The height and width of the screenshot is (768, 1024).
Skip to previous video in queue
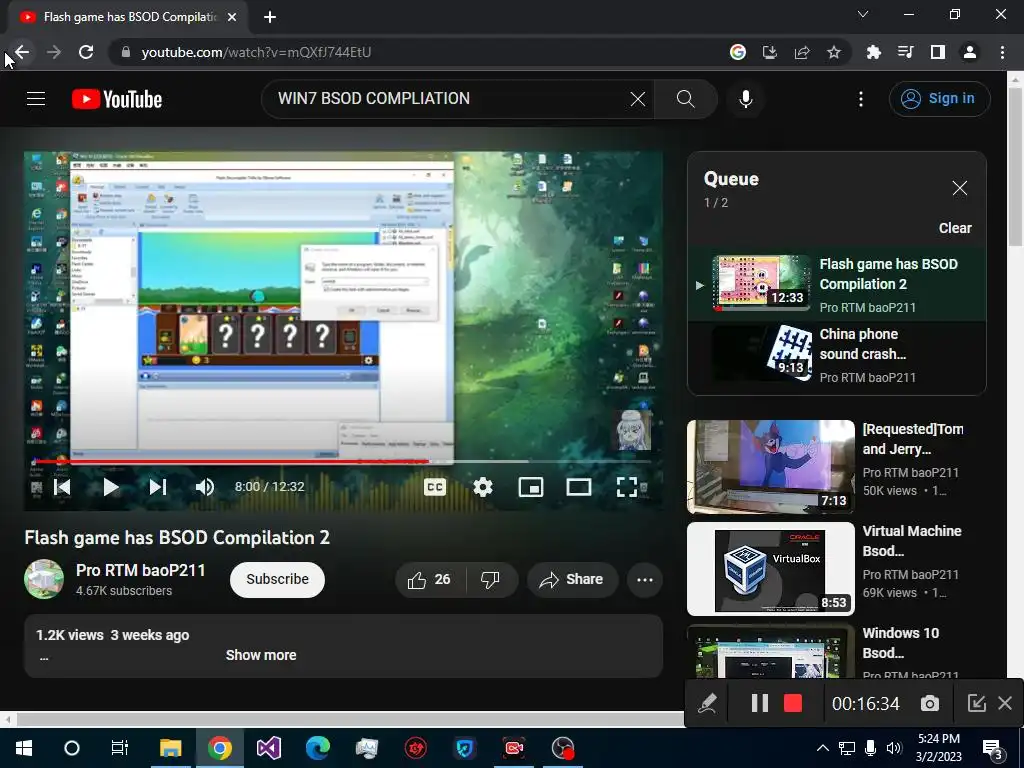(63, 487)
